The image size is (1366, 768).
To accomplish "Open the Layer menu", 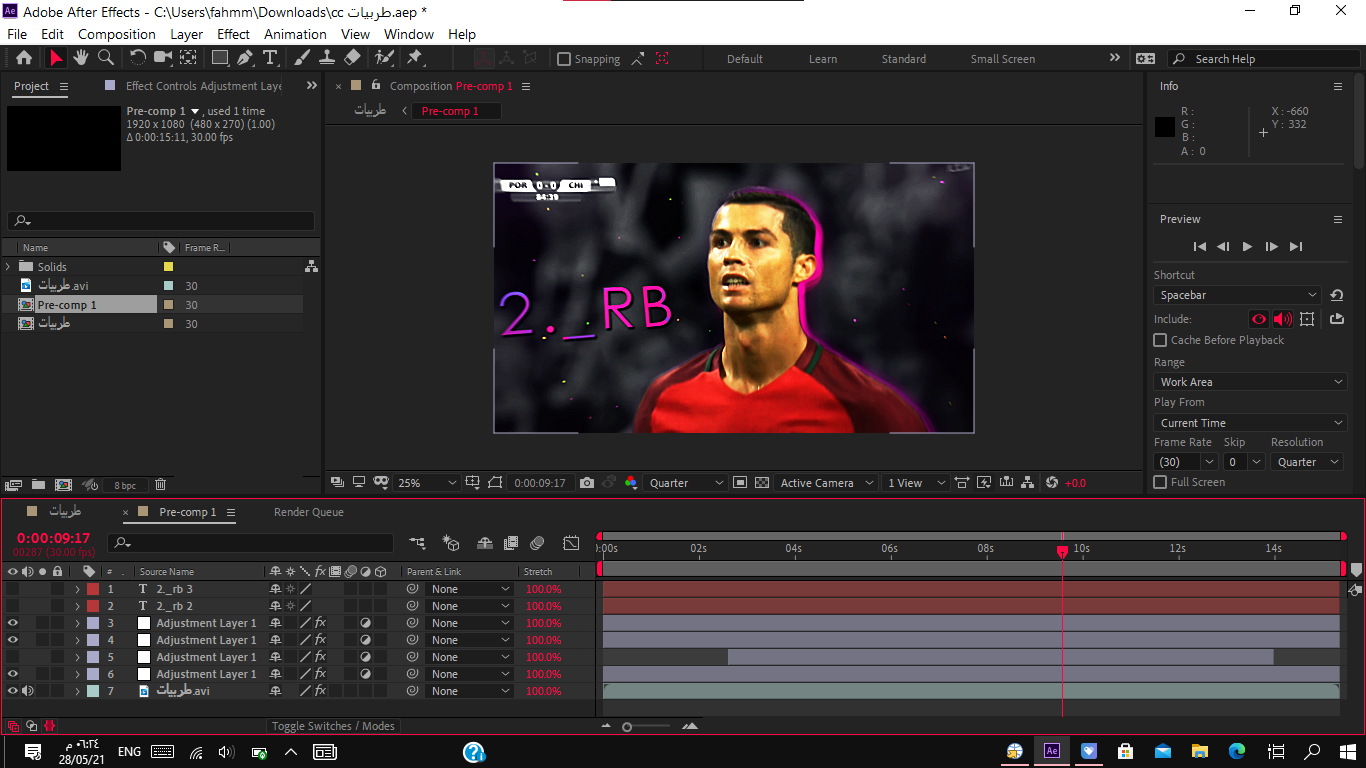I will (186, 34).
